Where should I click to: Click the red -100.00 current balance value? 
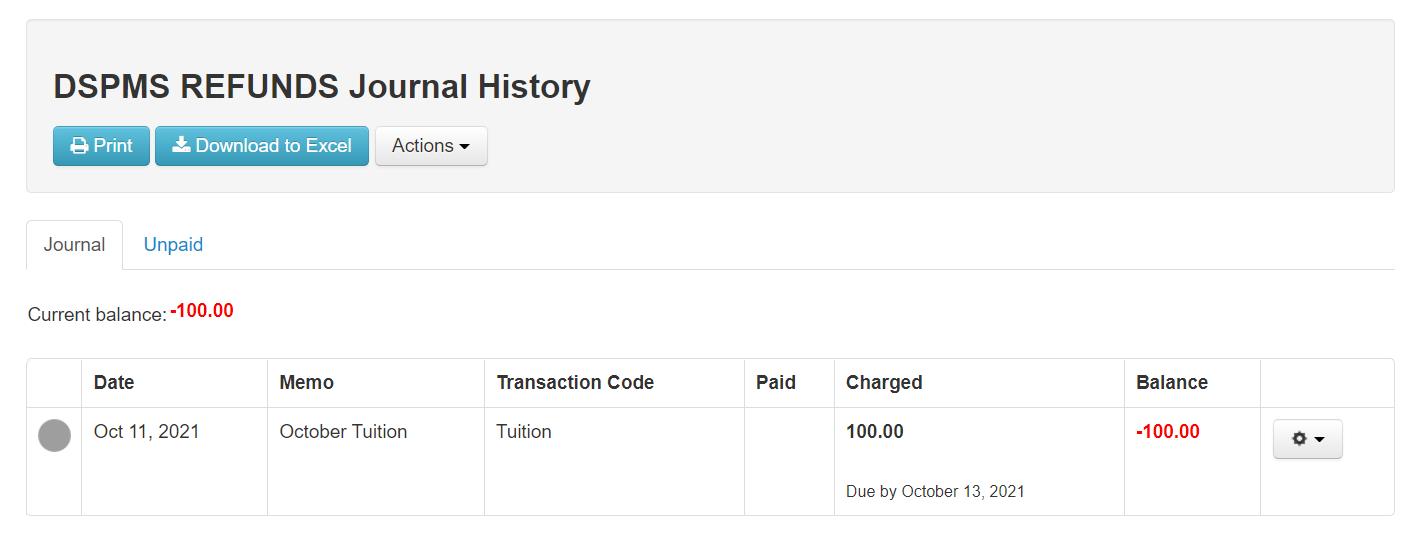202,311
